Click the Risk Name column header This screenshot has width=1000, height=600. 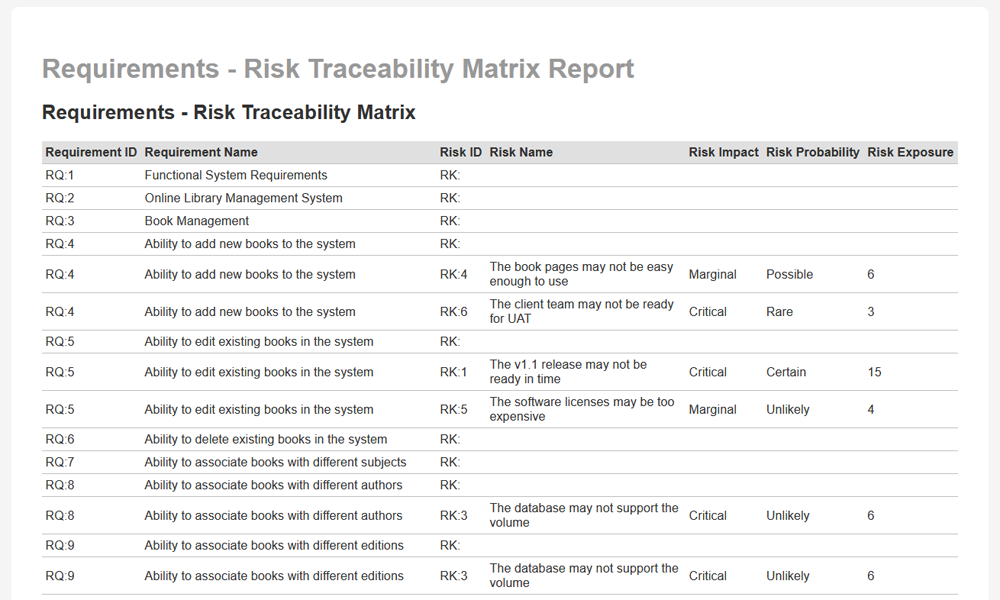coord(521,153)
